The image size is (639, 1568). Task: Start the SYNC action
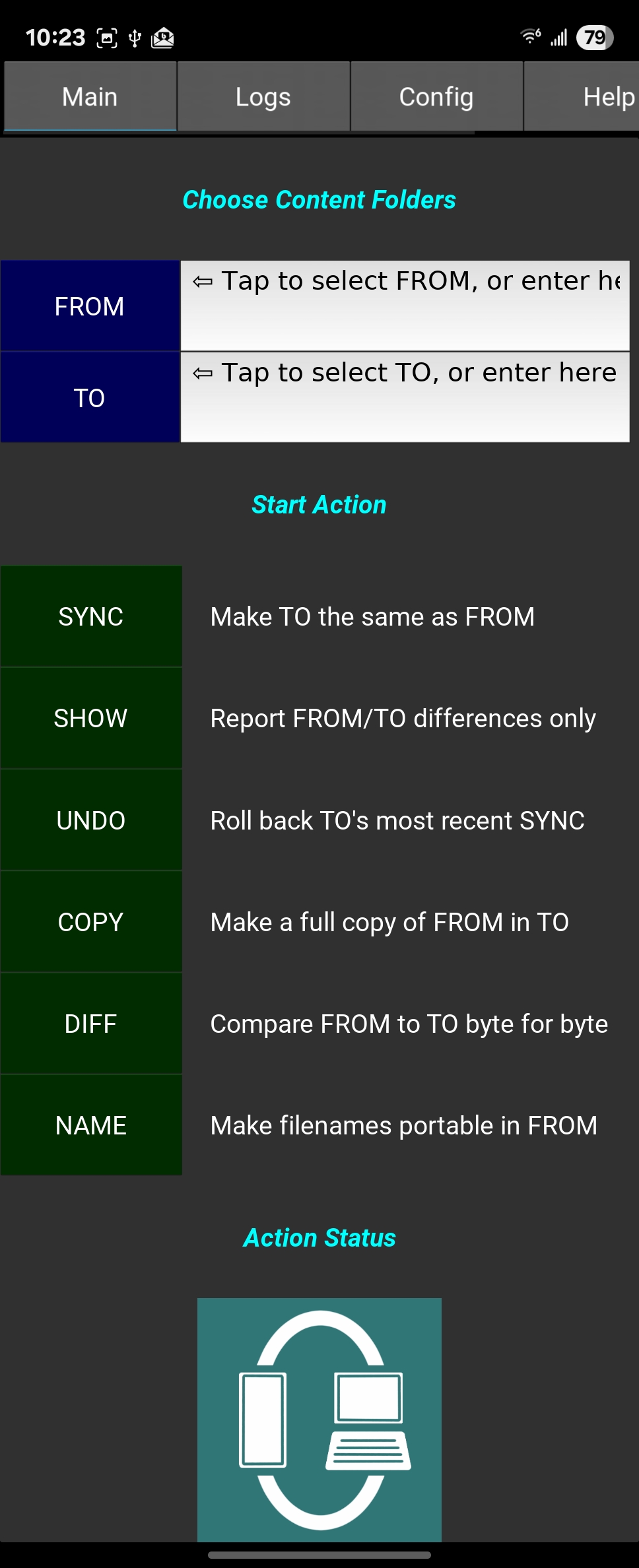coord(91,616)
